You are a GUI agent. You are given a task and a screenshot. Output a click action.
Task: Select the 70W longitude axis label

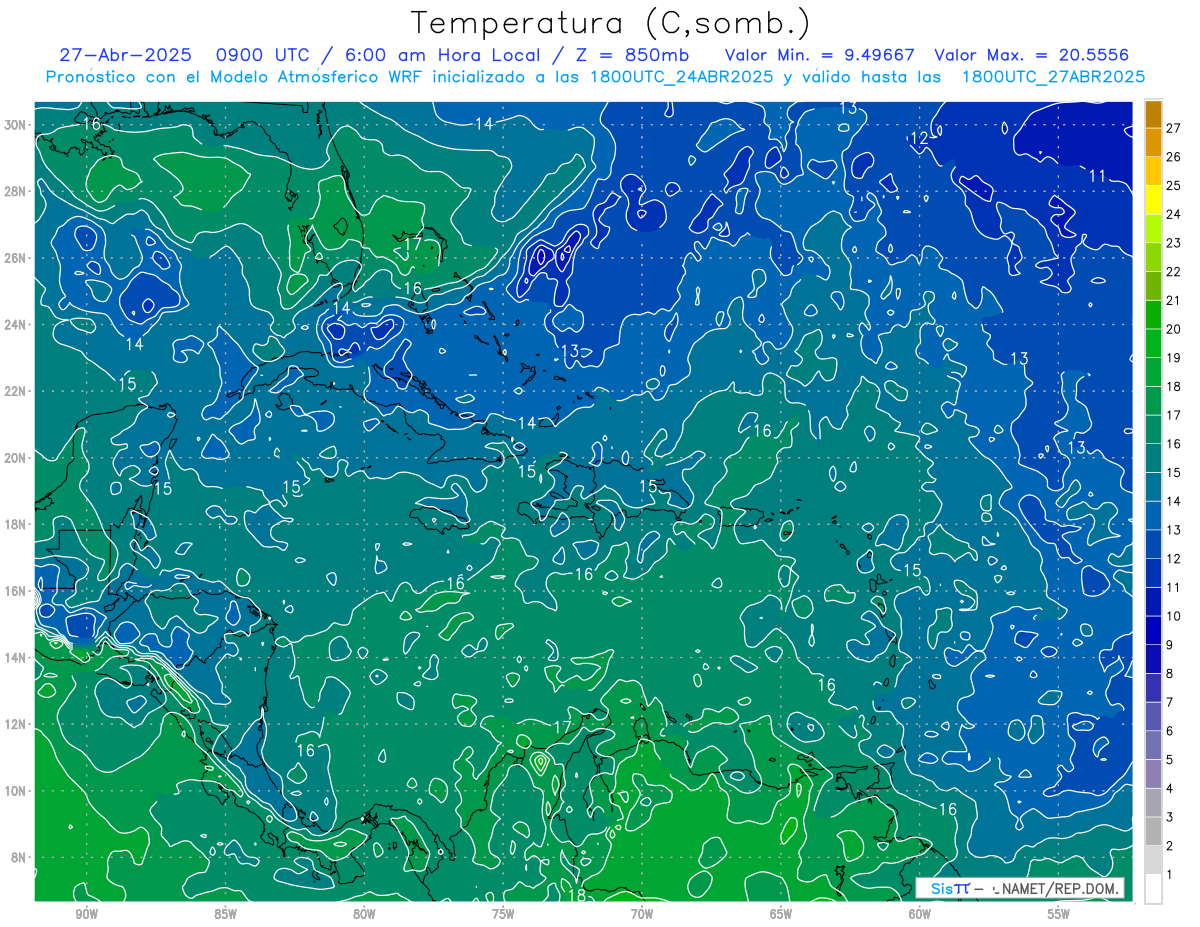coord(642,914)
